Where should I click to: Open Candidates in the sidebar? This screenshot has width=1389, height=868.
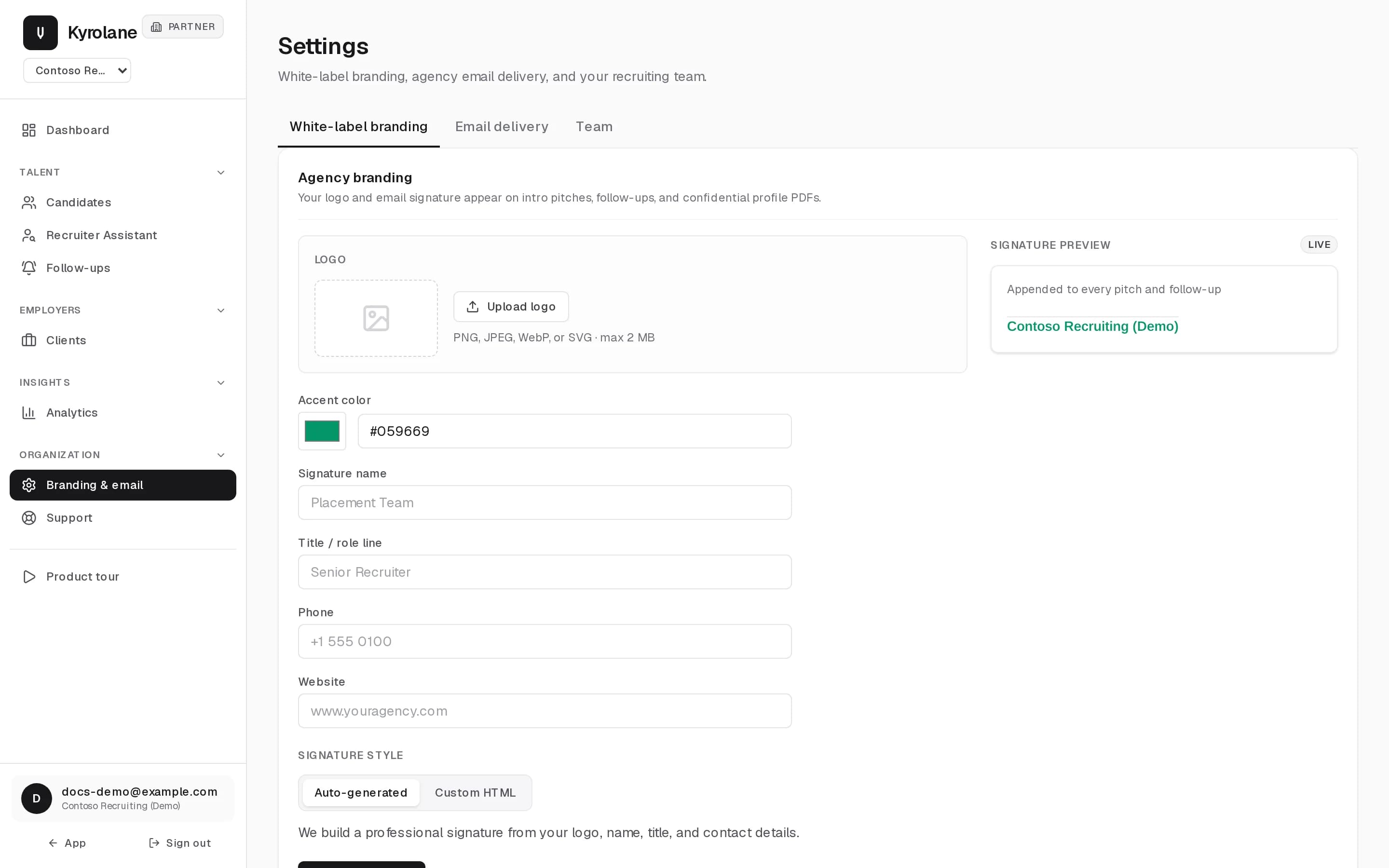click(x=123, y=203)
